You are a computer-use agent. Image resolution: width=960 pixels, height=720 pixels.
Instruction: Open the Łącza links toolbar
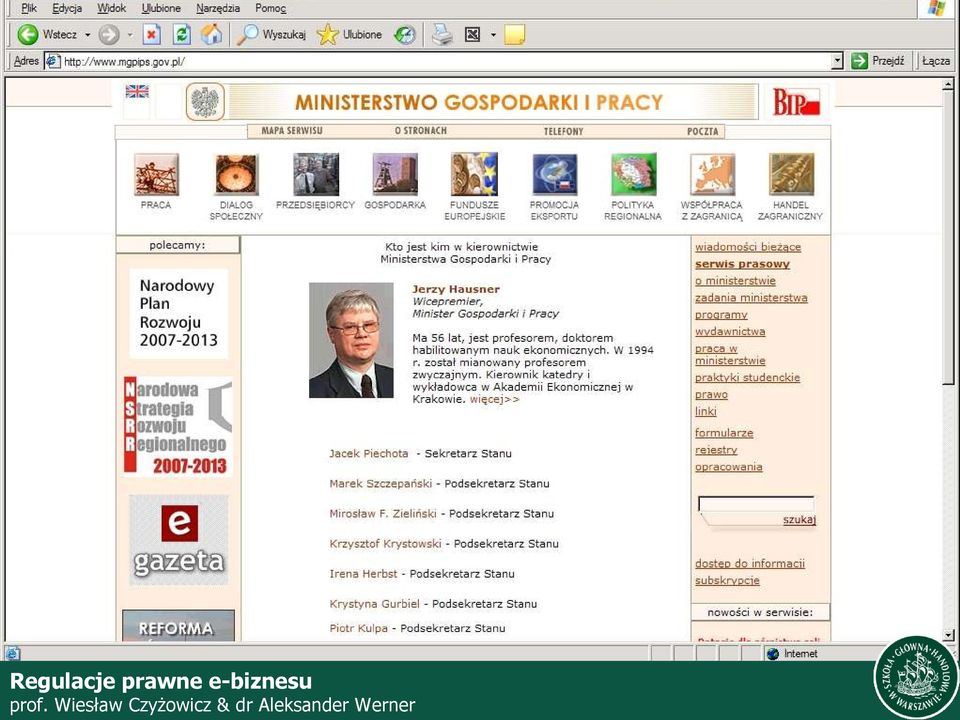click(936, 61)
